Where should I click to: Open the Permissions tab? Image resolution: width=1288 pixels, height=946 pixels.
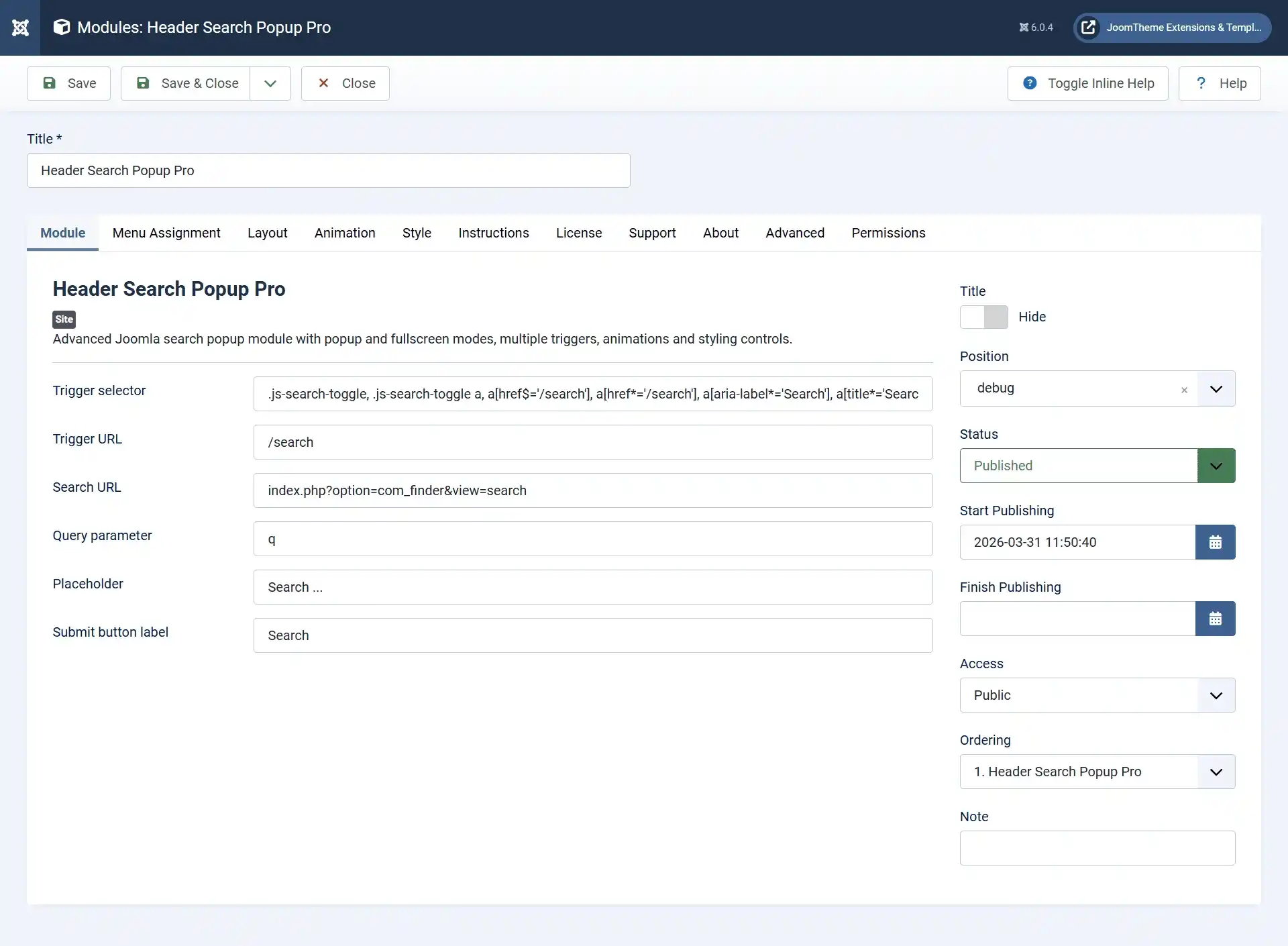[x=888, y=233]
